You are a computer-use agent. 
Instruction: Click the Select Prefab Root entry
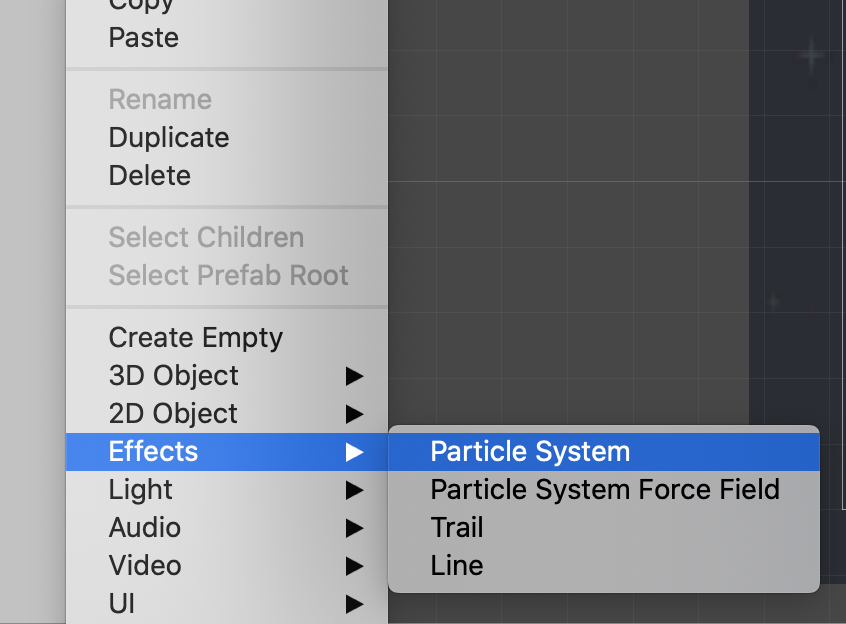(228, 276)
